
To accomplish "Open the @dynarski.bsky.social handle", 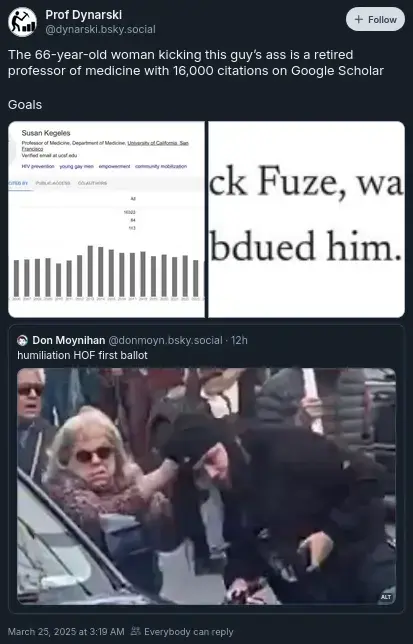I will click(100, 30).
